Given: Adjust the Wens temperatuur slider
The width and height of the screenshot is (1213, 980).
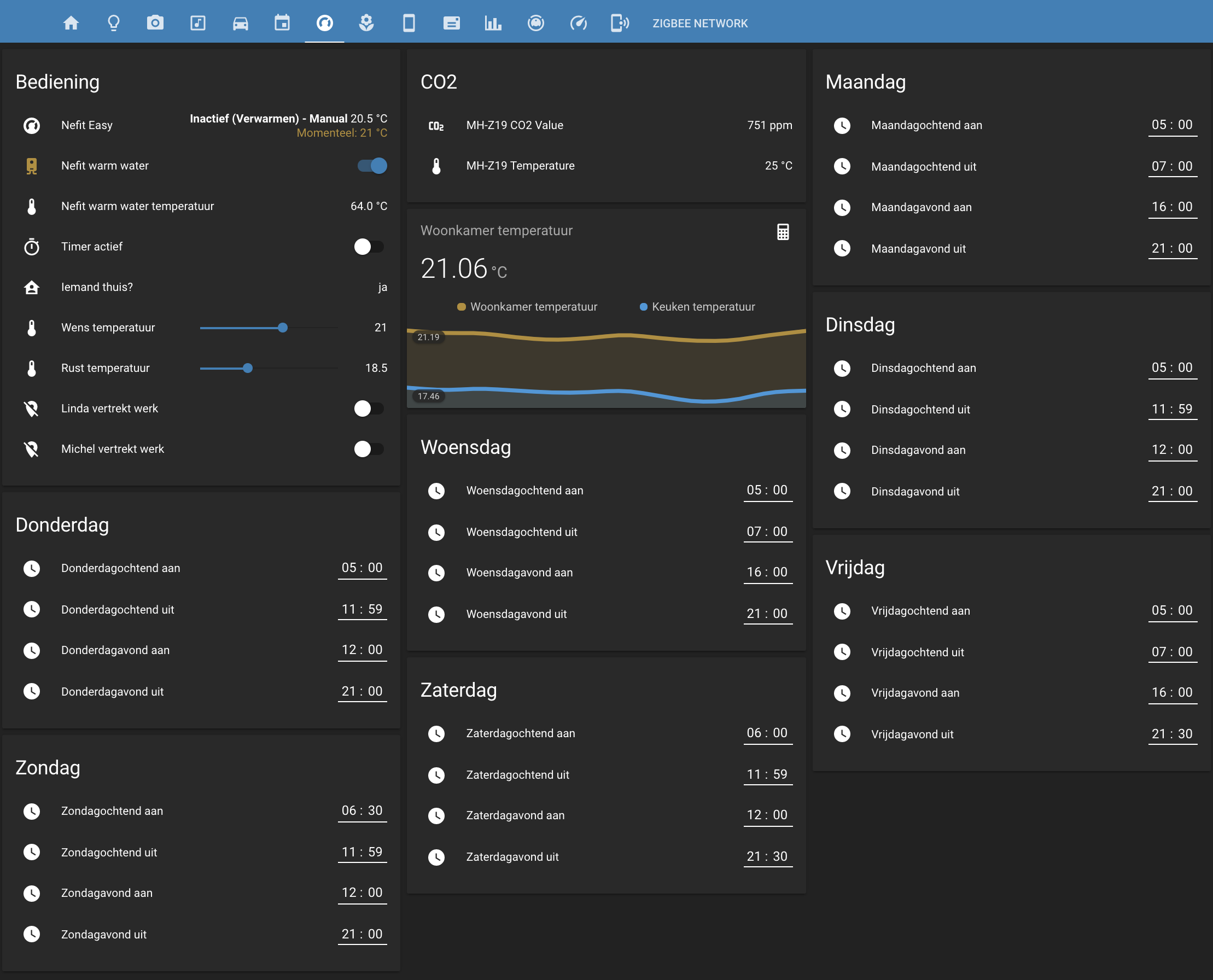Looking at the screenshot, I should coord(283,328).
